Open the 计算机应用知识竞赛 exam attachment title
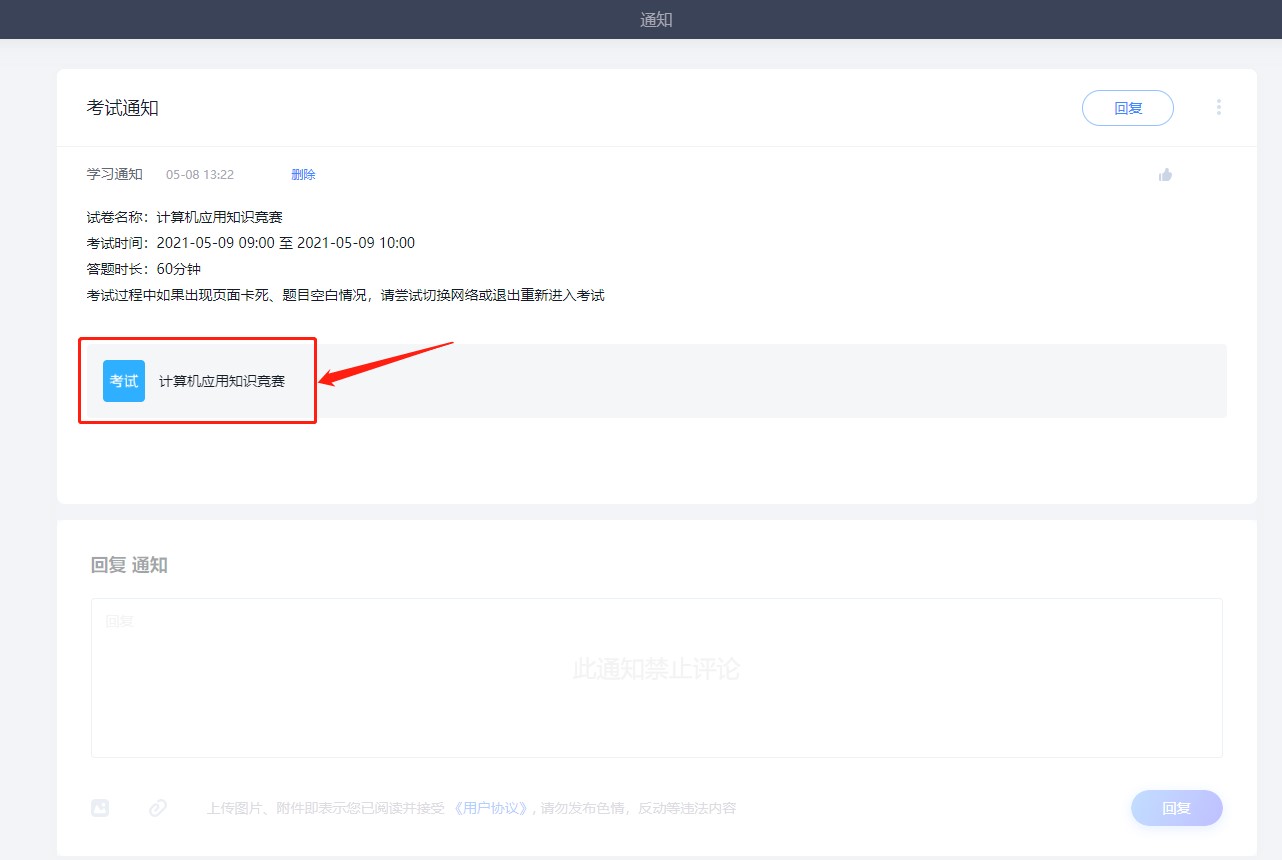The height and width of the screenshot is (860, 1282). [222, 382]
